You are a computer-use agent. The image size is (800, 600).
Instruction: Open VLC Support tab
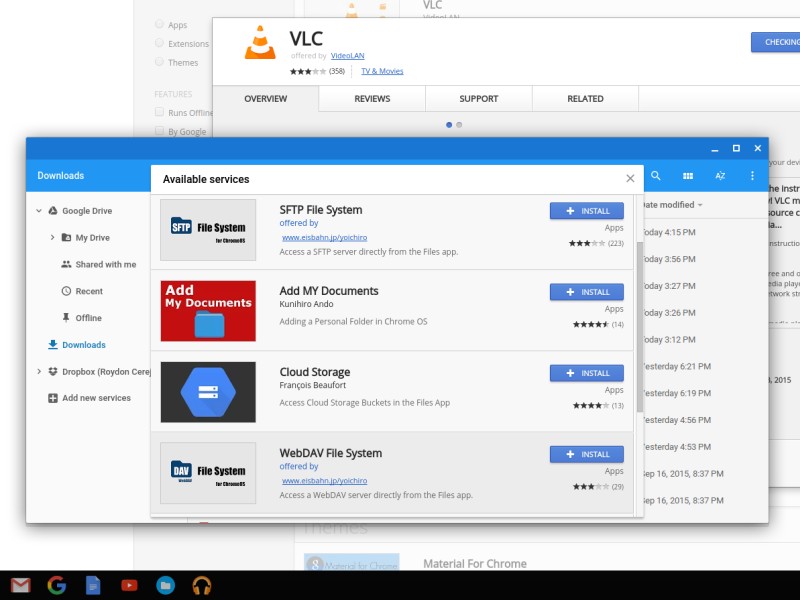pos(479,98)
